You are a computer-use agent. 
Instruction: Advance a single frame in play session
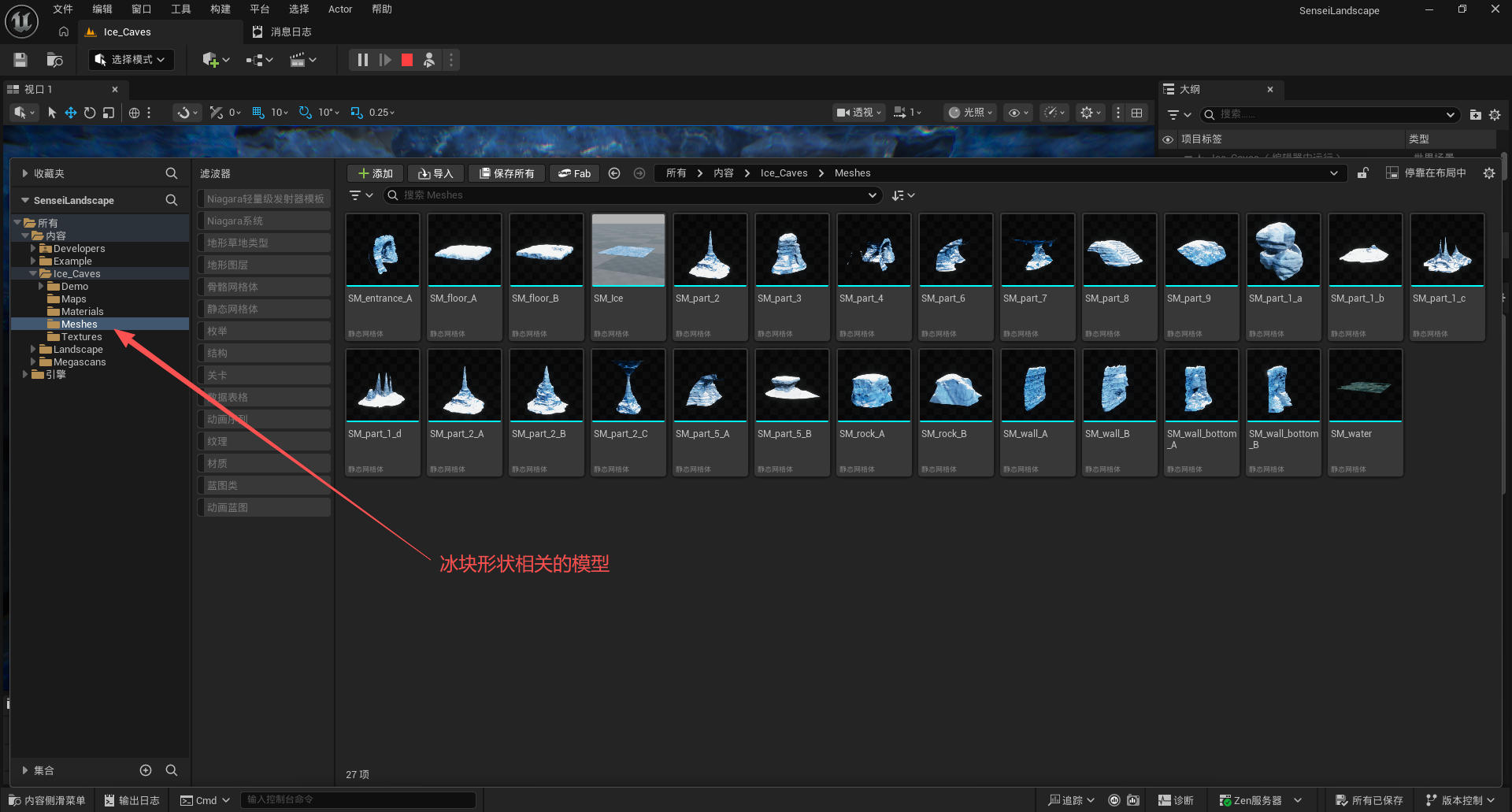(x=385, y=60)
